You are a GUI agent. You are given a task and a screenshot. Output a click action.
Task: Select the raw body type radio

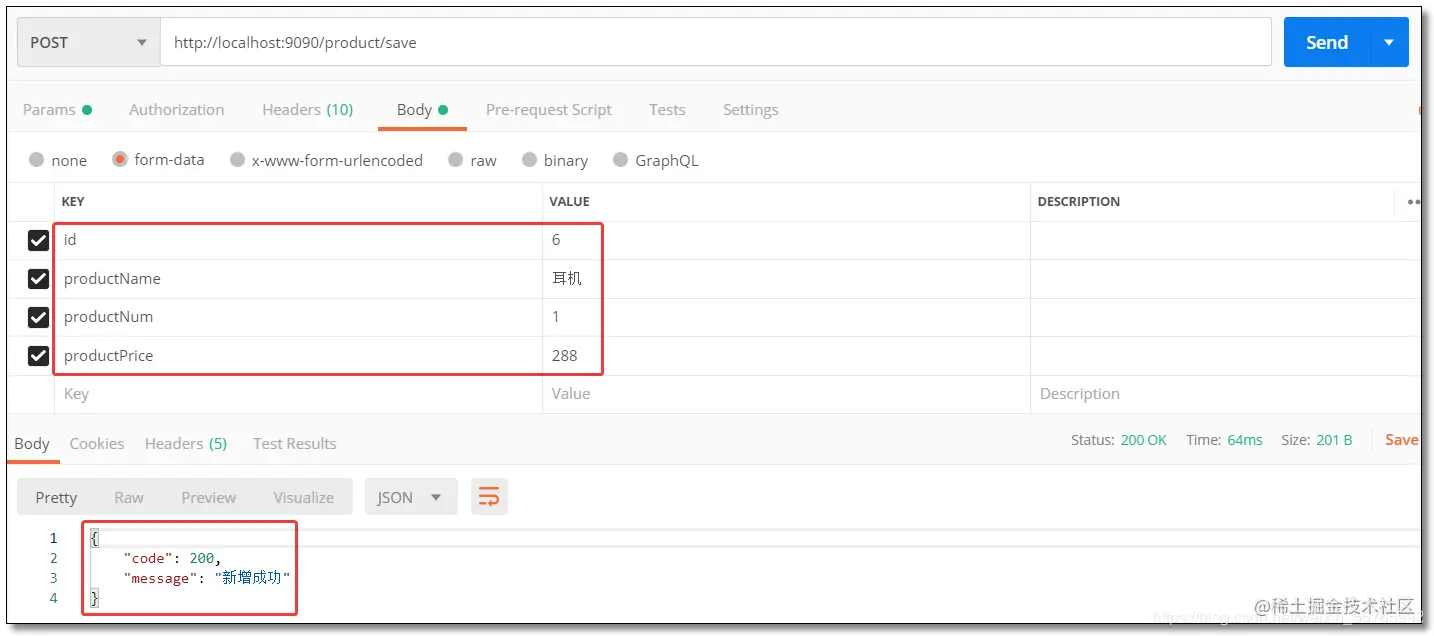pos(456,160)
